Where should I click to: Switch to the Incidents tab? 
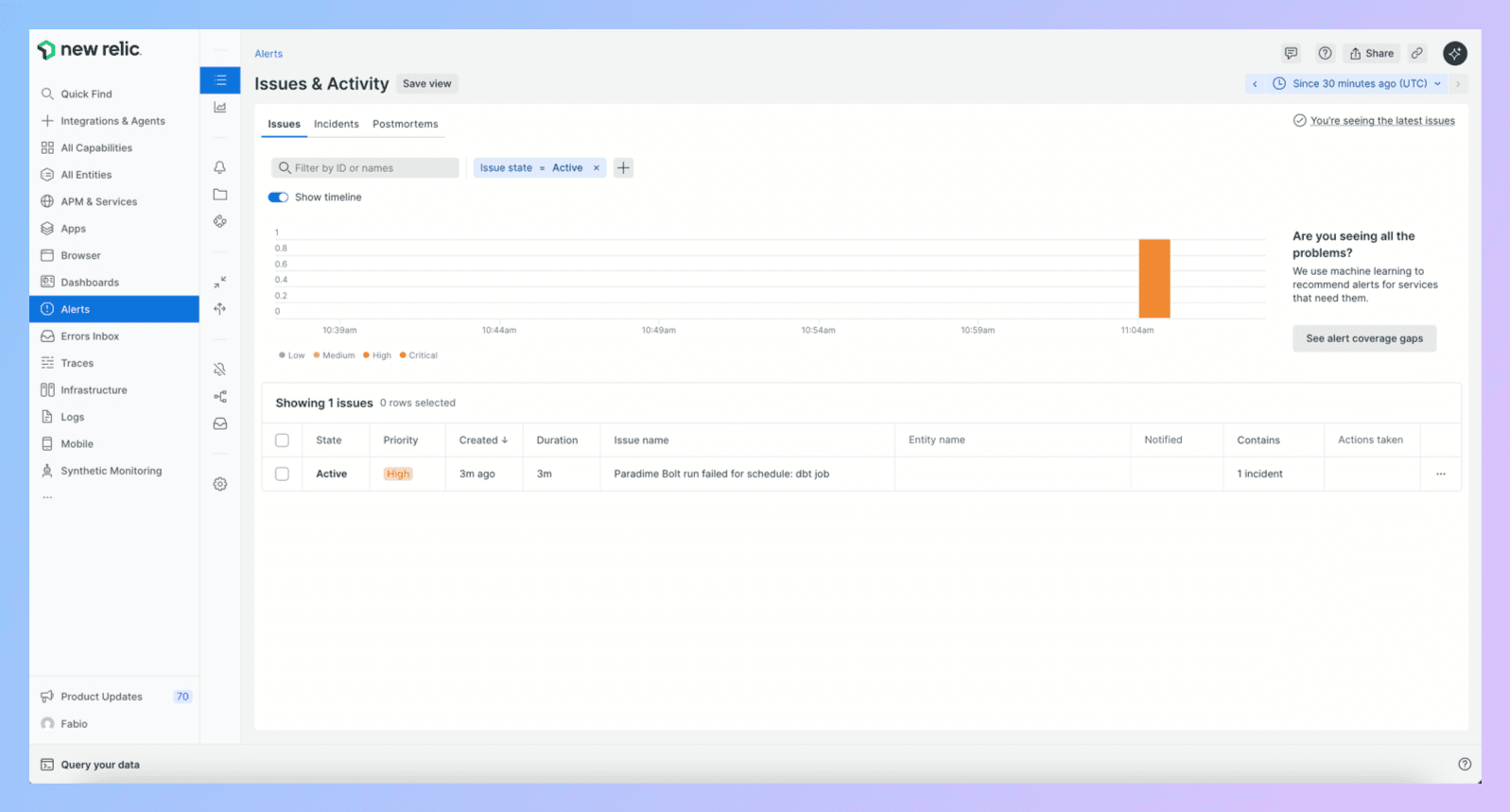click(x=337, y=124)
